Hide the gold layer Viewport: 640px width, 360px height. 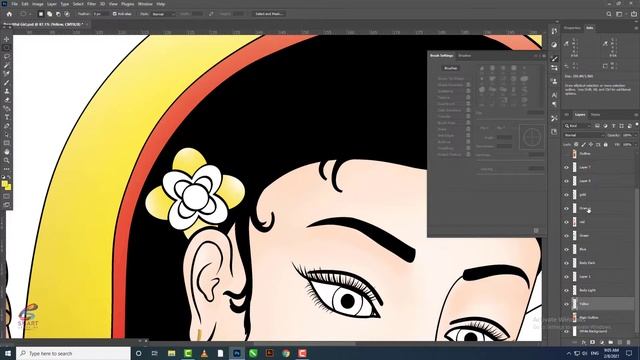point(567,195)
